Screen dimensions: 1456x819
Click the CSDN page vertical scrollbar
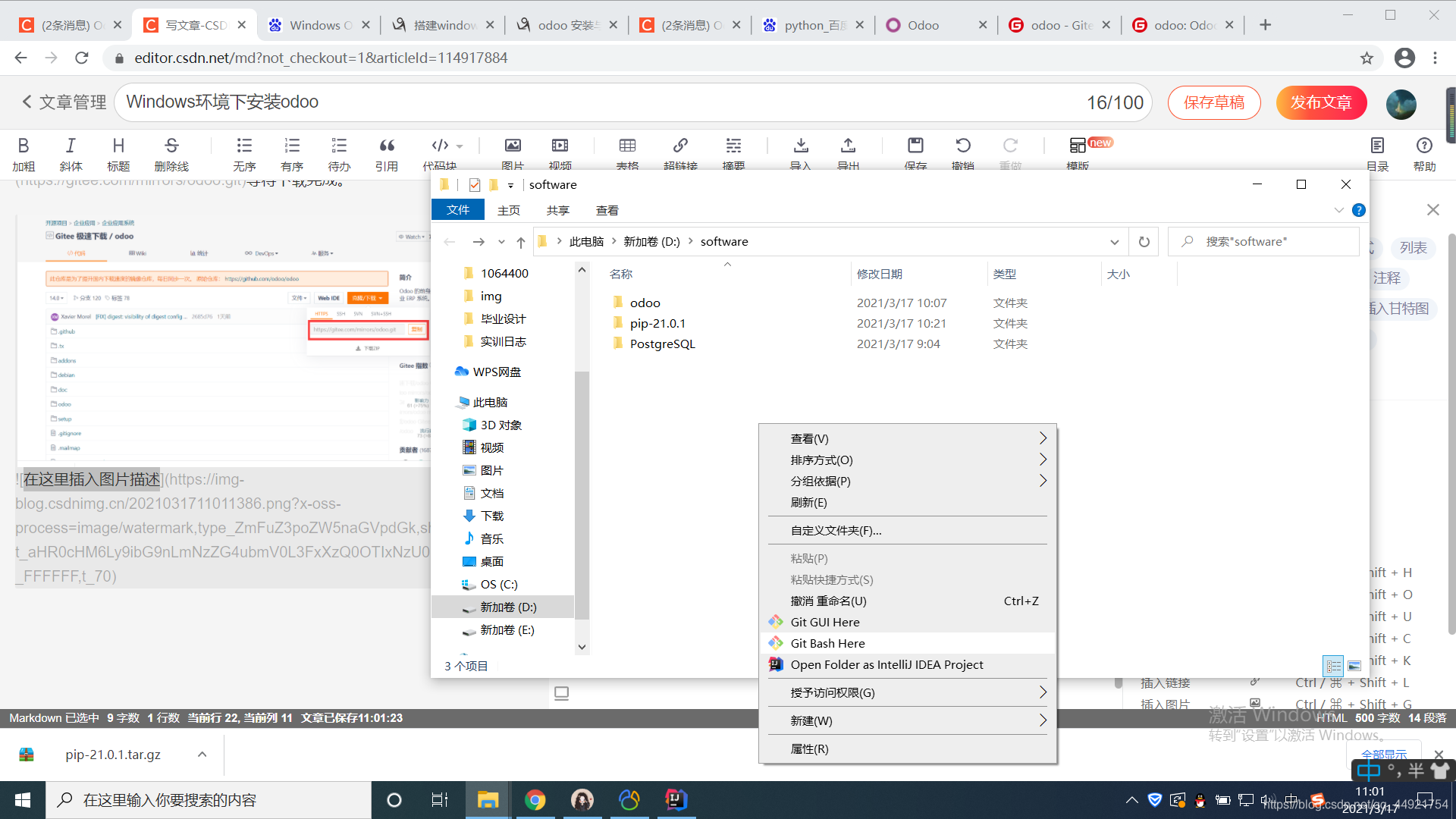pyautogui.click(x=1451, y=432)
